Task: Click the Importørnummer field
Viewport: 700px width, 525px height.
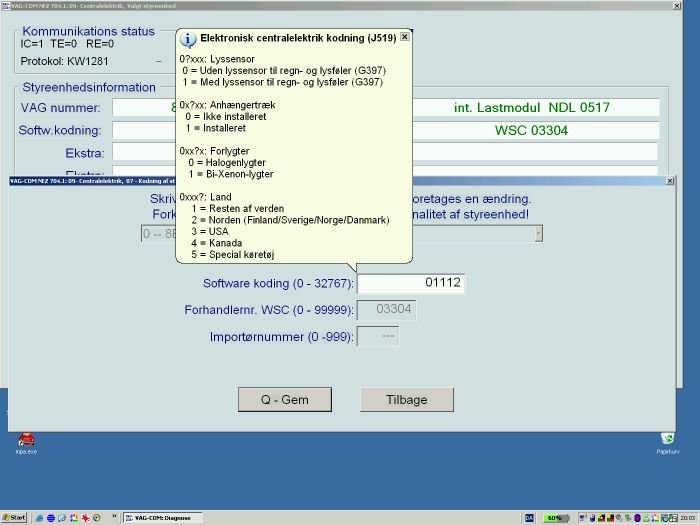Action: click(377, 337)
